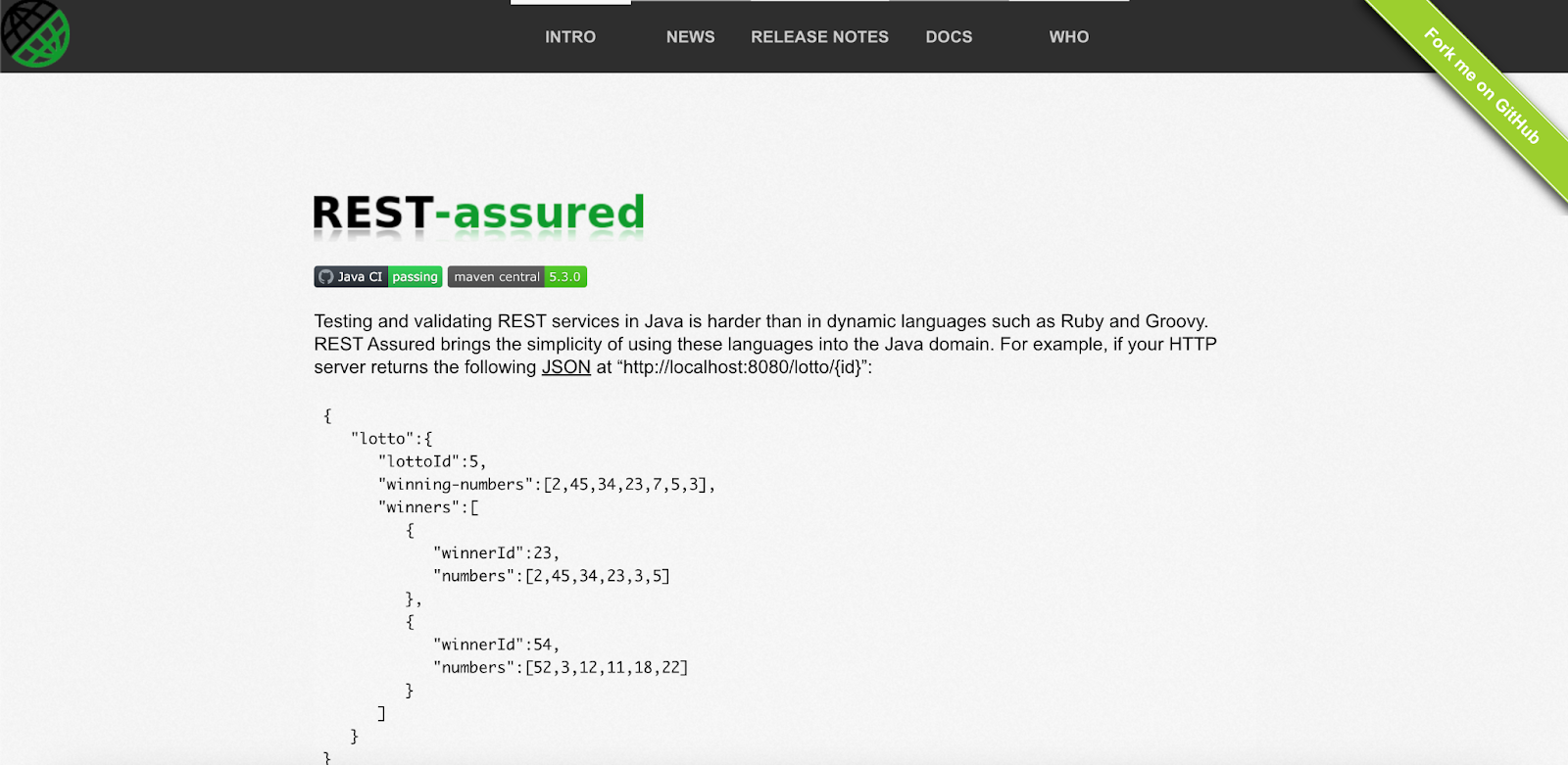Screen dimensions: 1568x765
Task: Click the GitHub octocat icon in Java CI badge
Action: (x=326, y=277)
